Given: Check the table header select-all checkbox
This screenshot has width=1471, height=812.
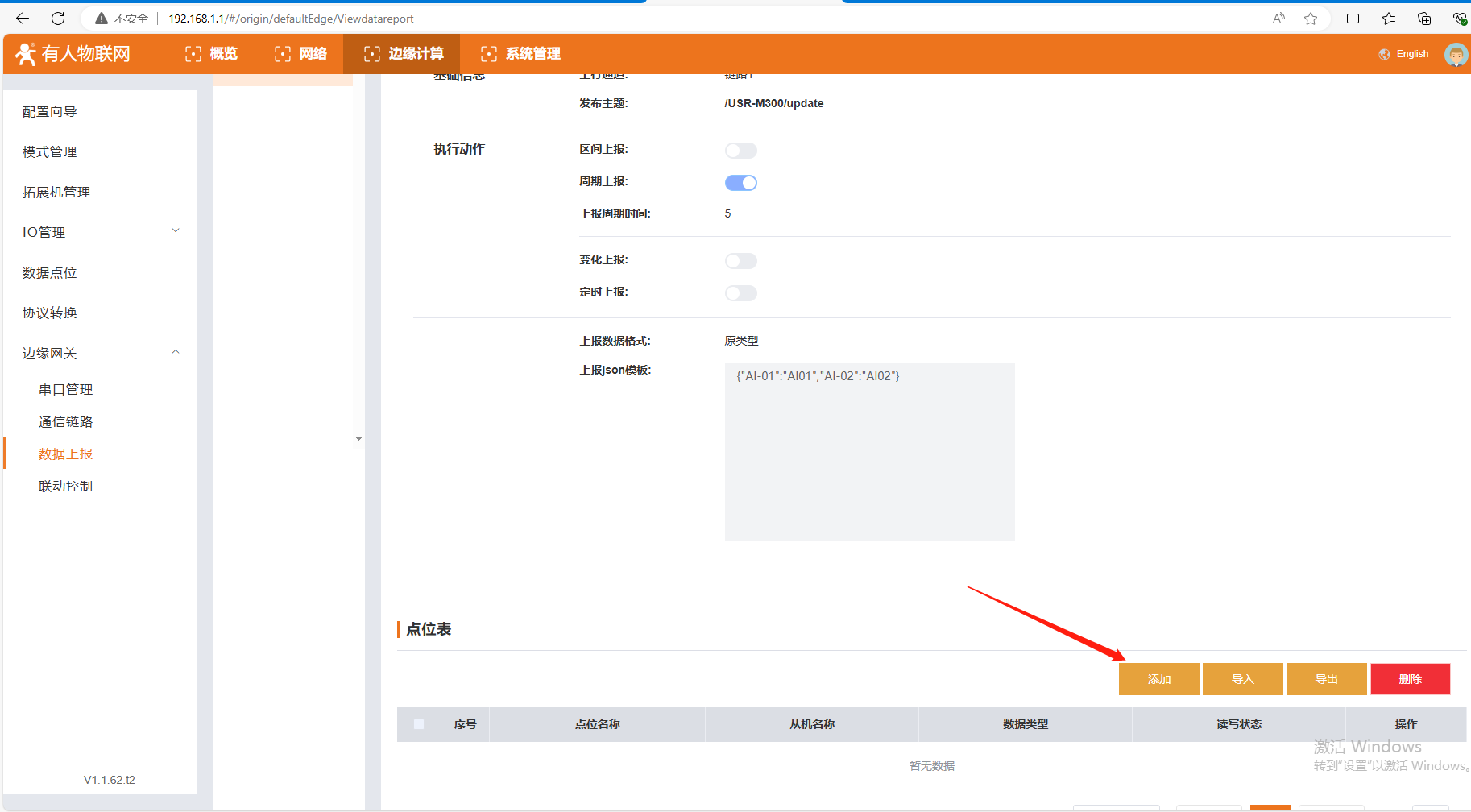Looking at the screenshot, I should [x=419, y=724].
